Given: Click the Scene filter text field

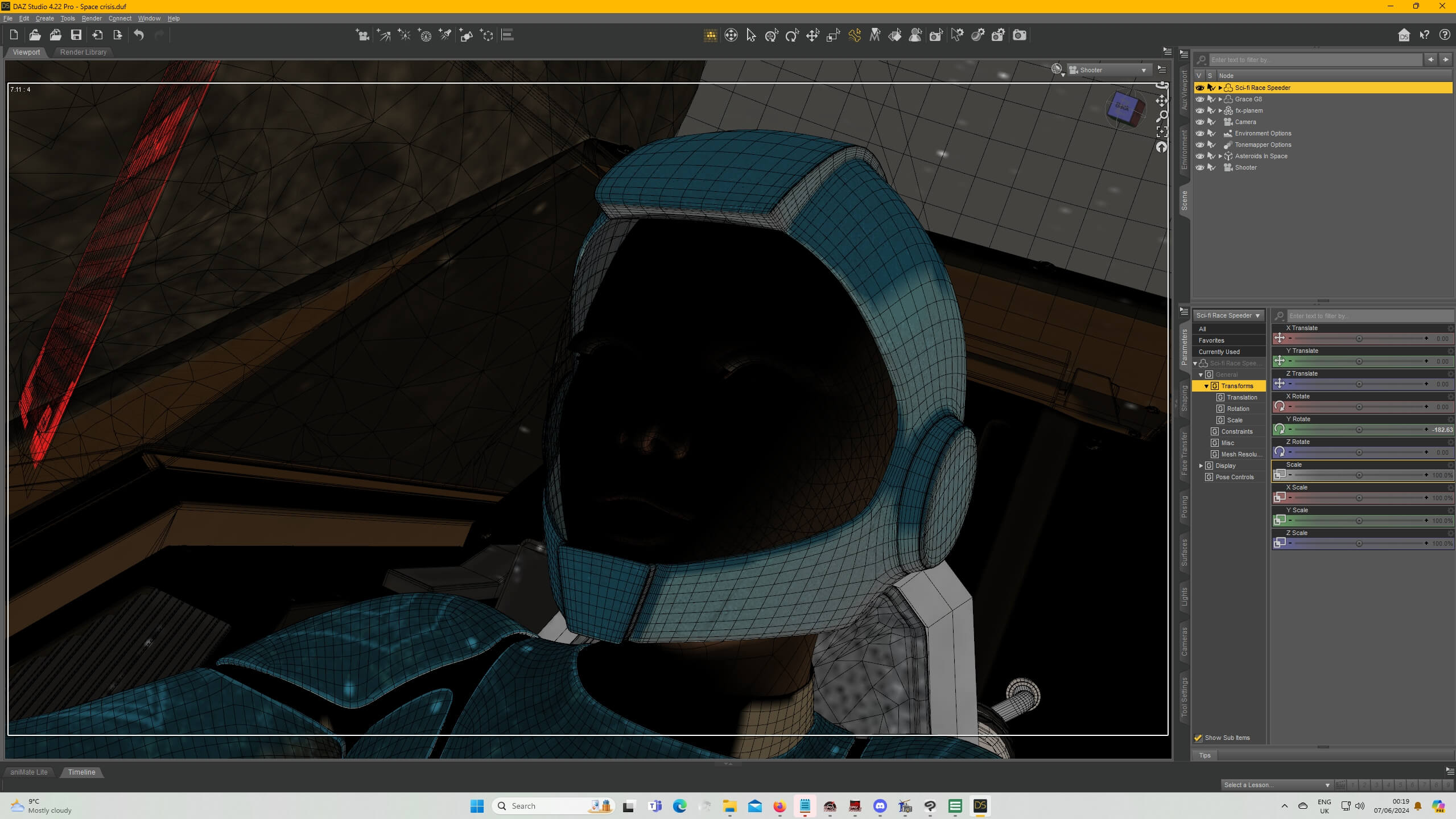Looking at the screenshot, I should click(x=1315, y=60).
